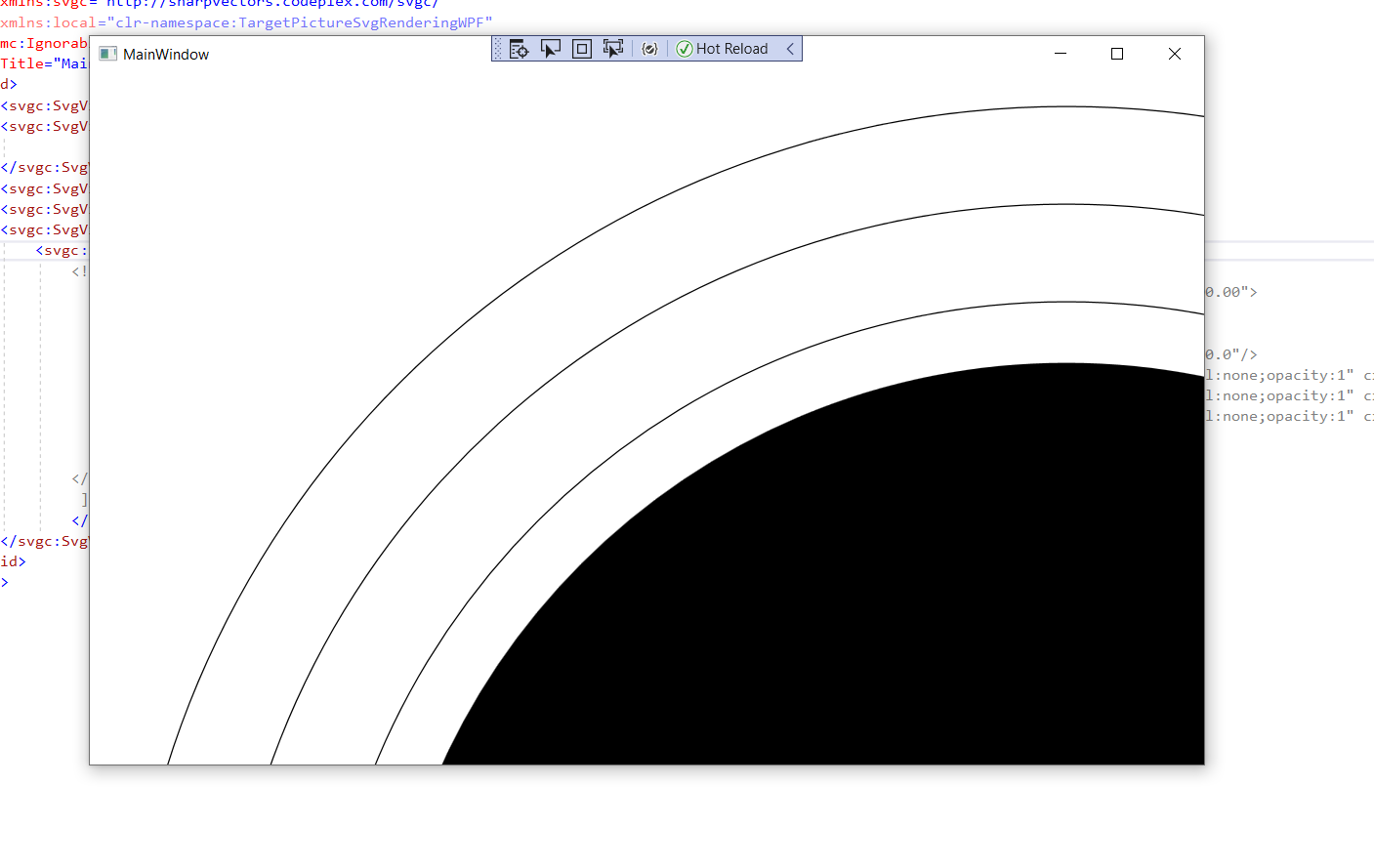
Task: Select the element selection cursor icon
Action: tap(551, 48)
